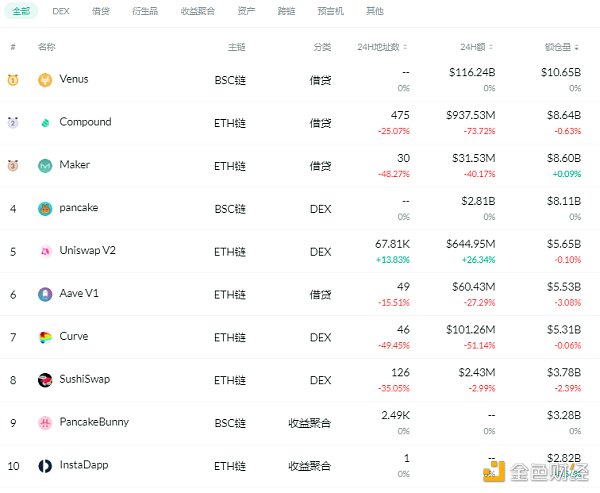Click the Aave V1 logo icon
This screenshot has width=600, height=493.
tap(45, 294)
